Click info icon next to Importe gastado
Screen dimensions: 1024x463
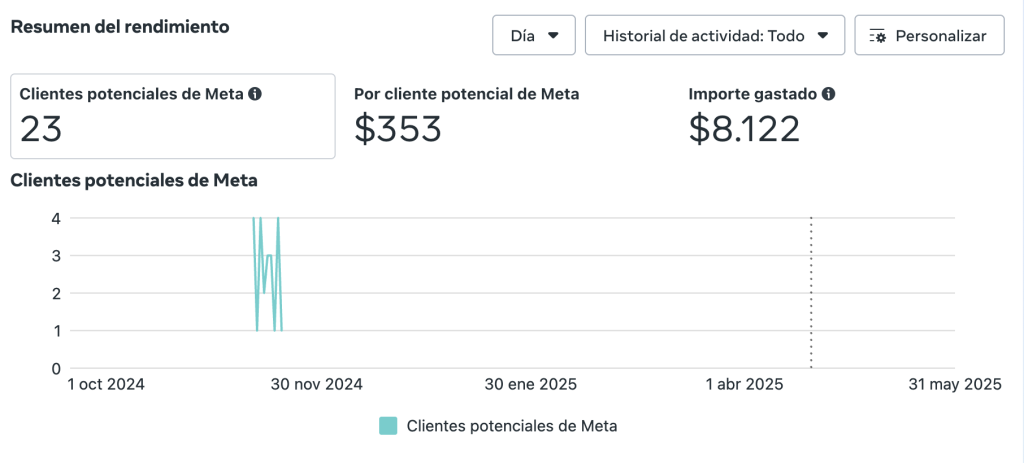[x=828, y=94]
